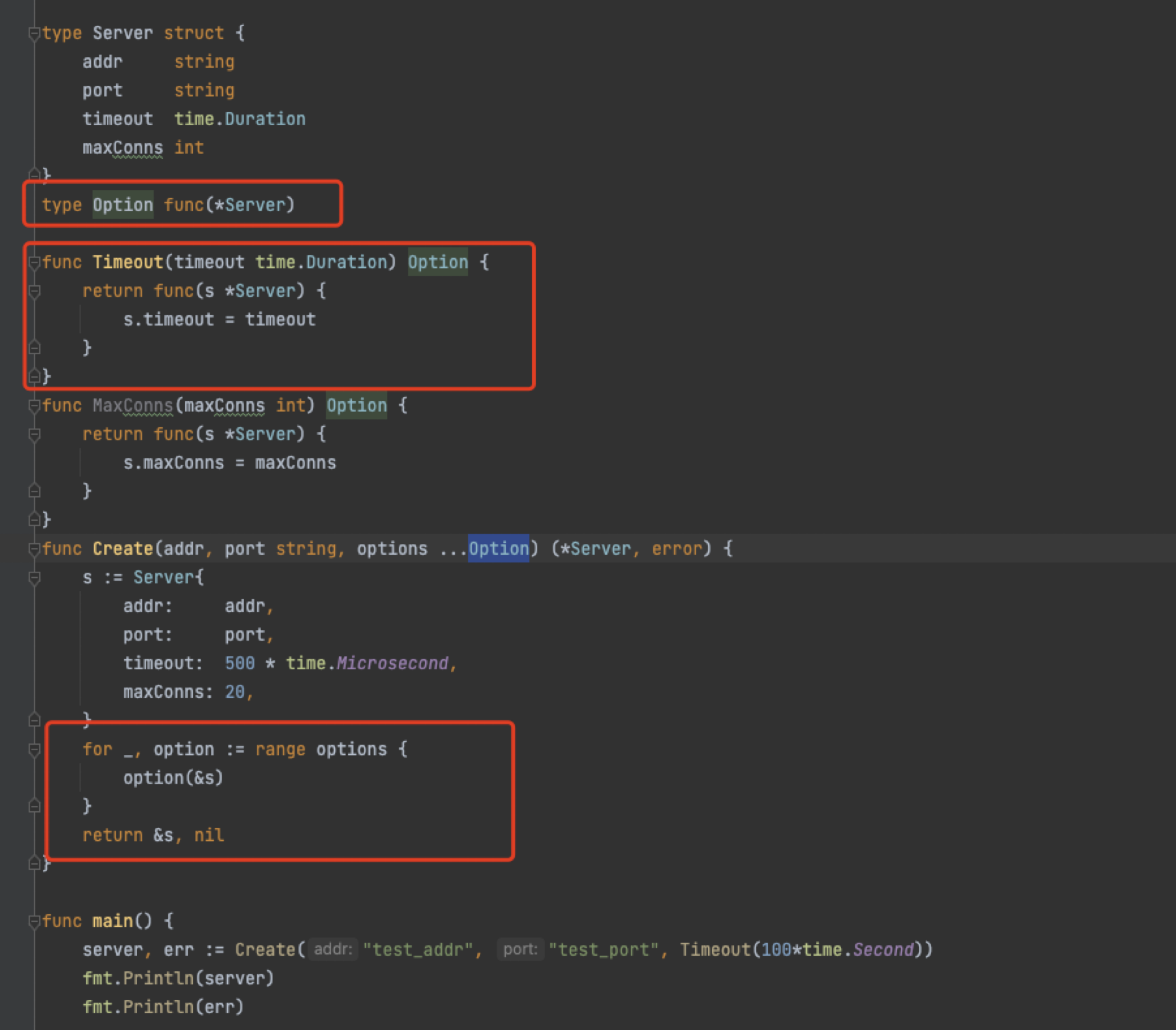Fold the return func inside MaxConns

pyautogui.click(x=34, y=435)
